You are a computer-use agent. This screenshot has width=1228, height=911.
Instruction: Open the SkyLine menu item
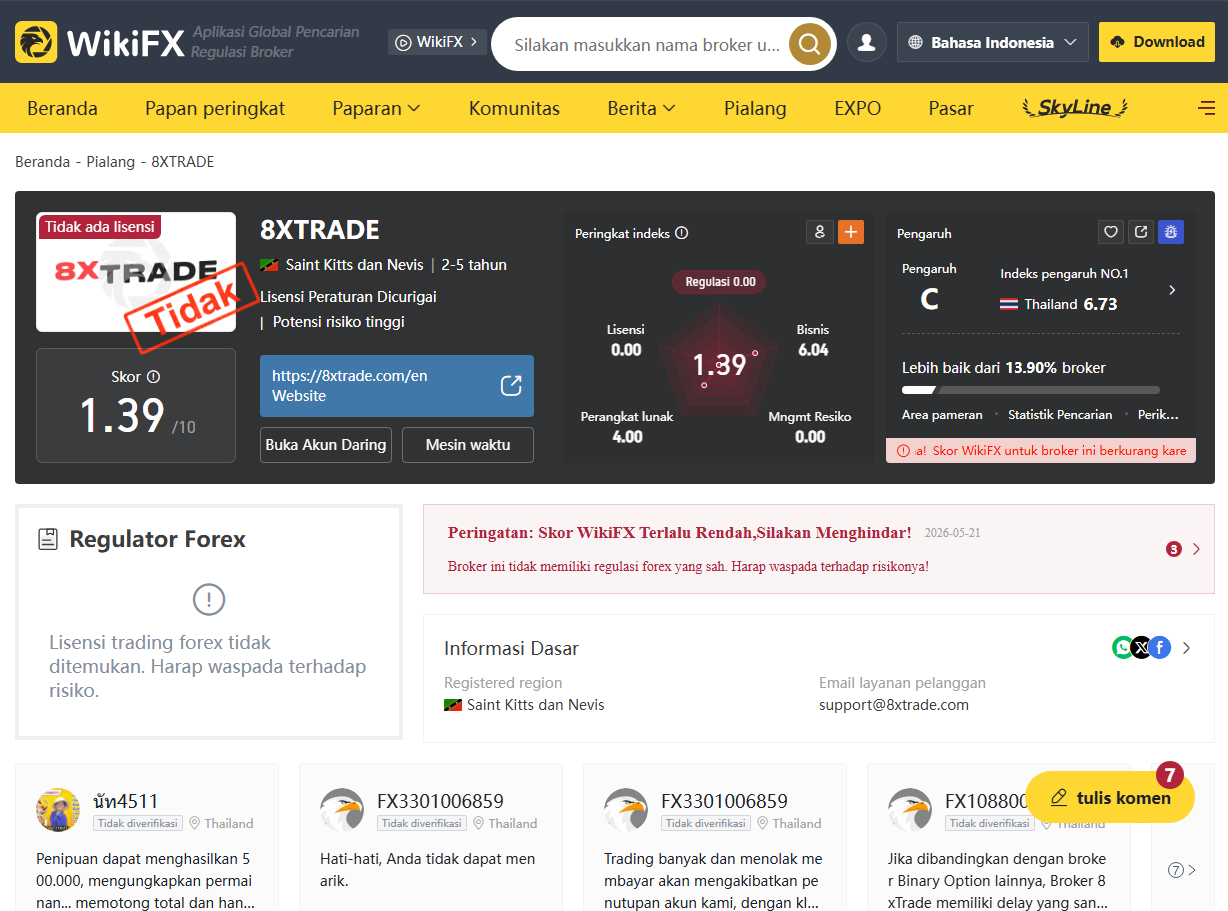coord(1075,108)
